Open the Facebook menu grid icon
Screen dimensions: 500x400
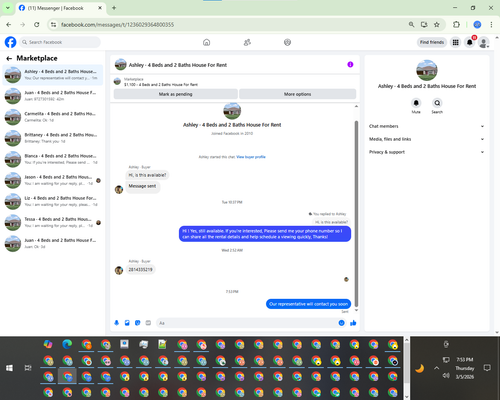coord(455,42)
